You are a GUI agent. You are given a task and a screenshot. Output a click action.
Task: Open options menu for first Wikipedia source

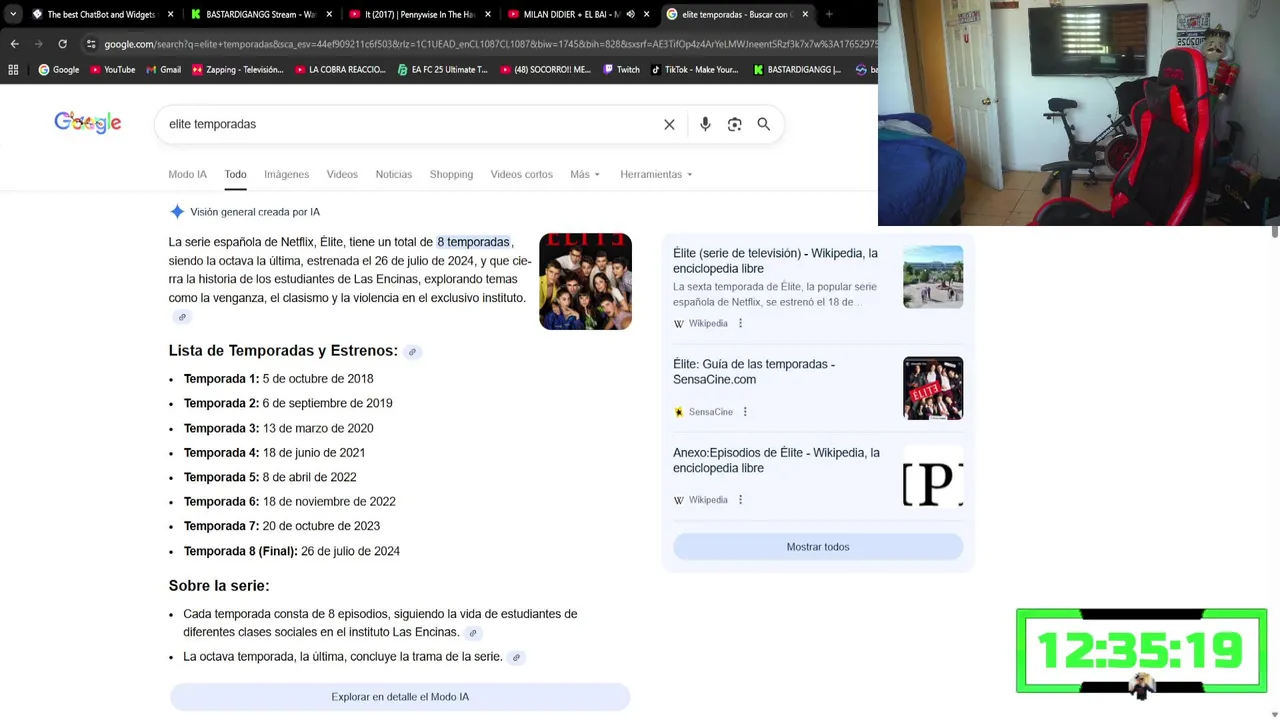[x=740, y=324]
